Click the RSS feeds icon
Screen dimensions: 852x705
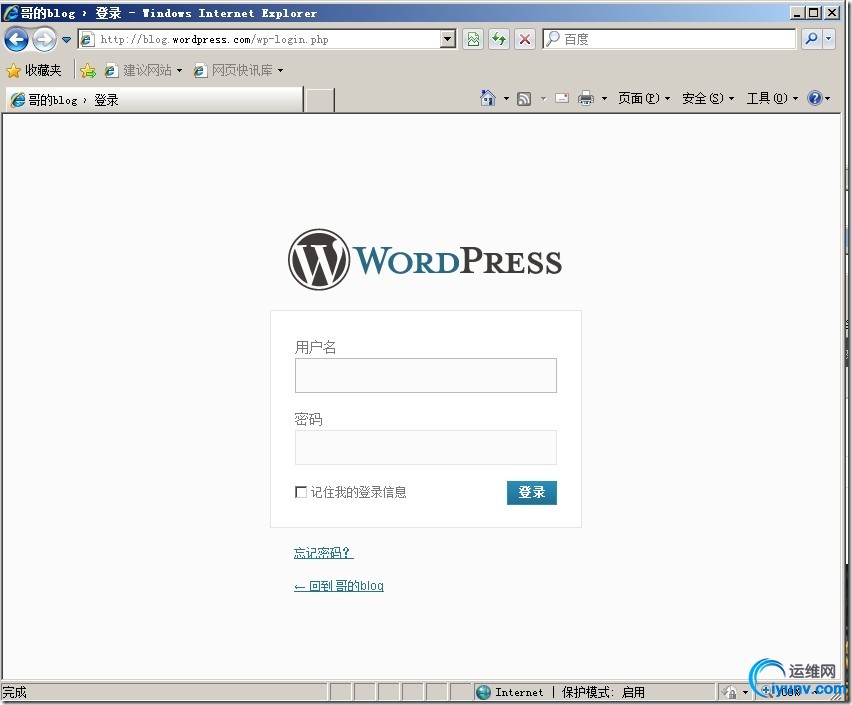point(524,98)
